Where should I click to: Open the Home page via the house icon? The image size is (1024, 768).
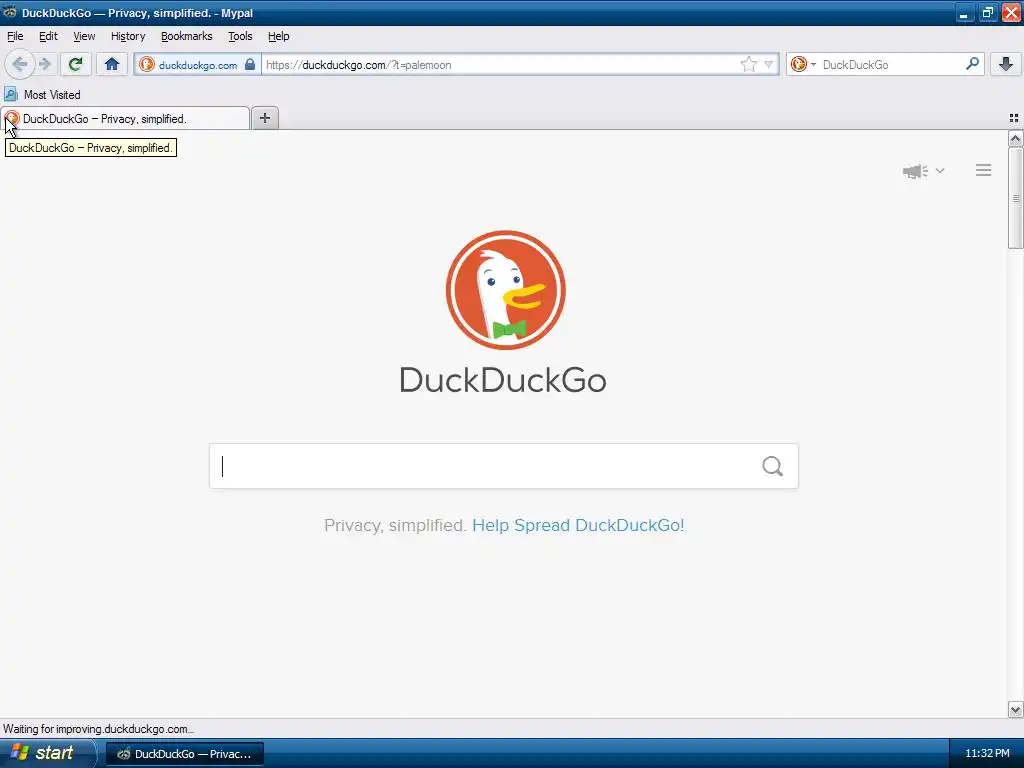pos(112,64)
